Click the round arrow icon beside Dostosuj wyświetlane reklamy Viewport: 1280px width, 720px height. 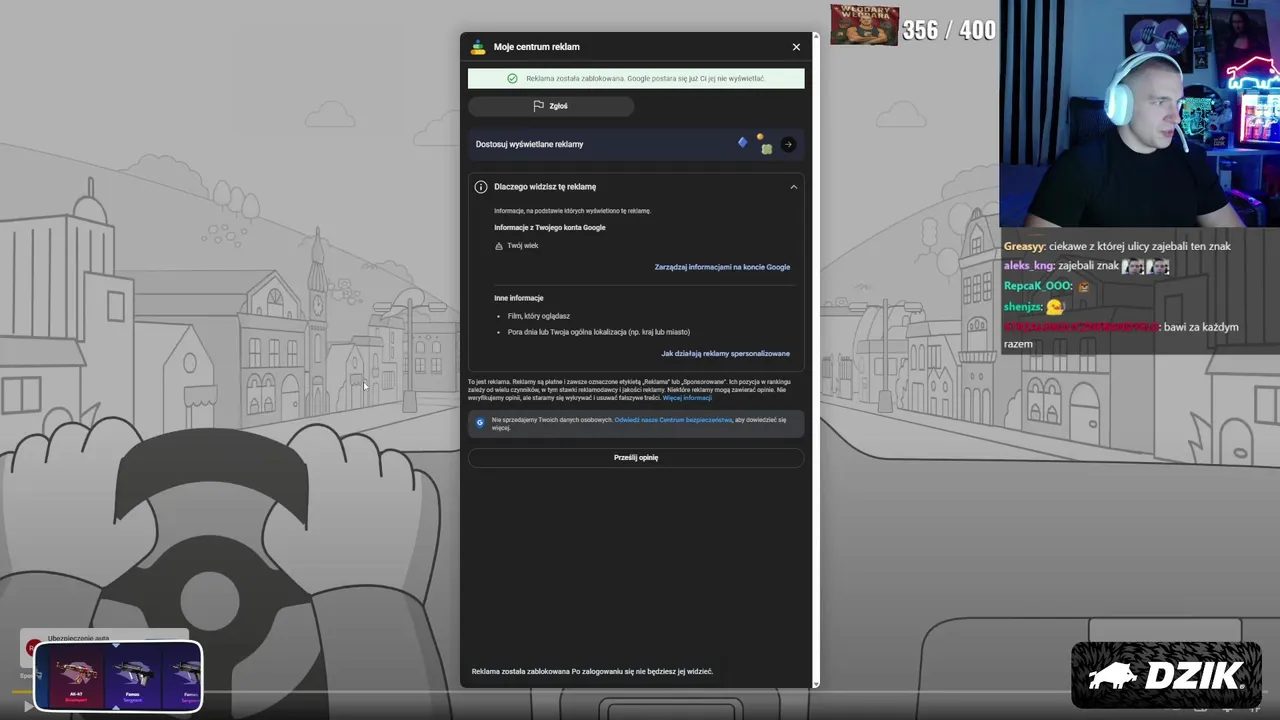(788, 144)
